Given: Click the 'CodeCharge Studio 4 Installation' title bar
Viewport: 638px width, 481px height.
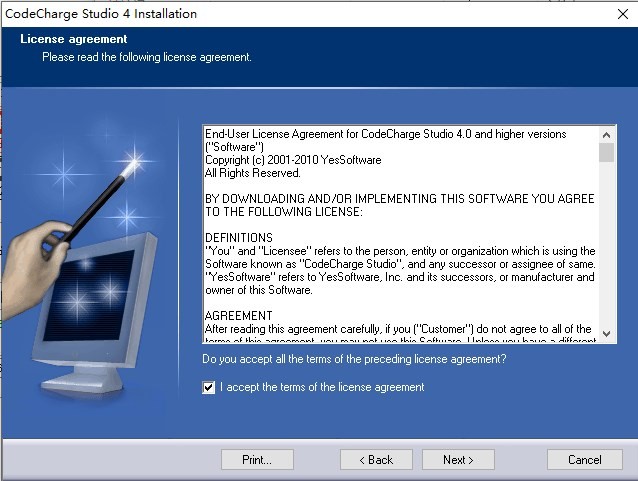Looking at the screenshot, I should tap(102, 14).
